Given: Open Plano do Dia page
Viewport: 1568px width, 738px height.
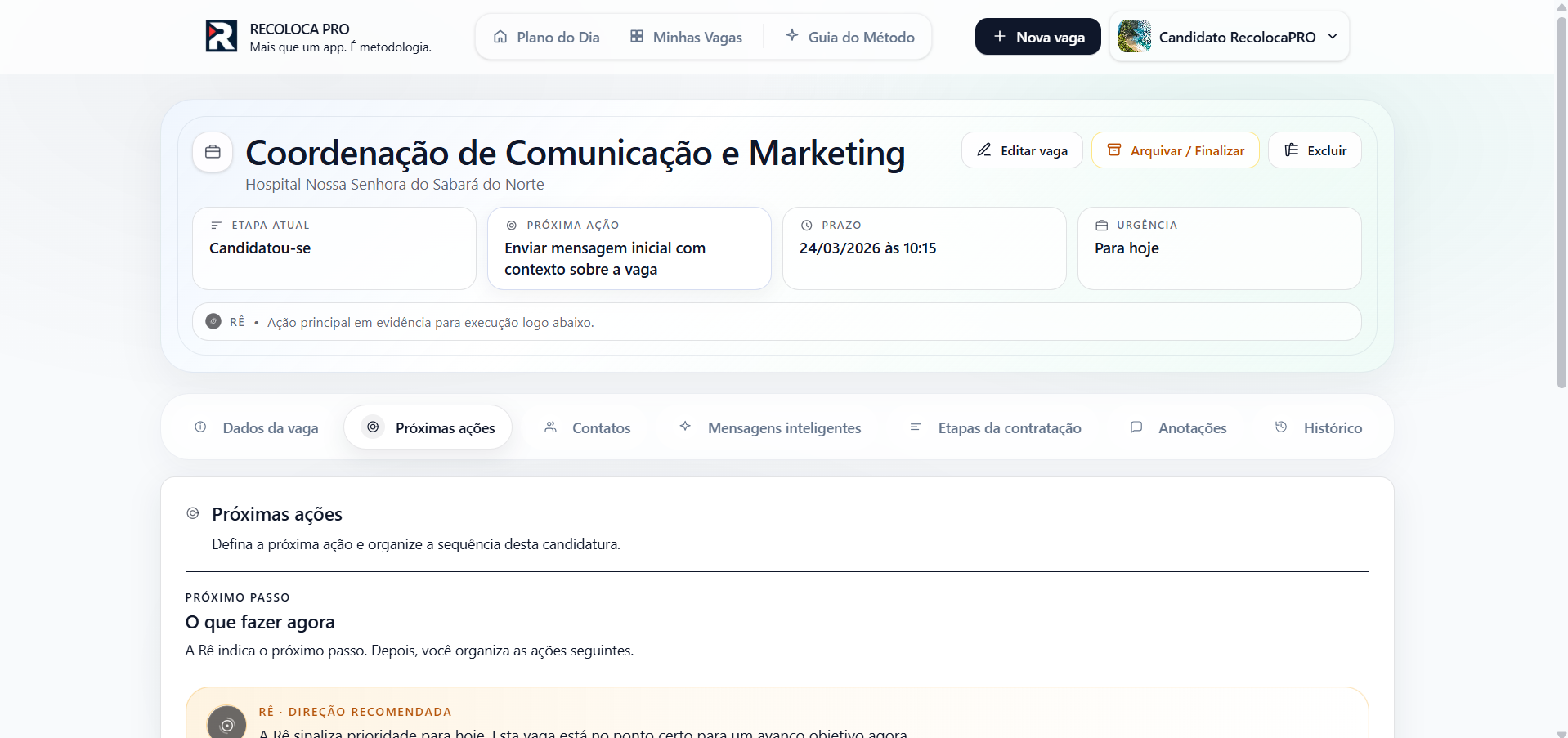Looking at the screenshot, I should coord(546,37).
